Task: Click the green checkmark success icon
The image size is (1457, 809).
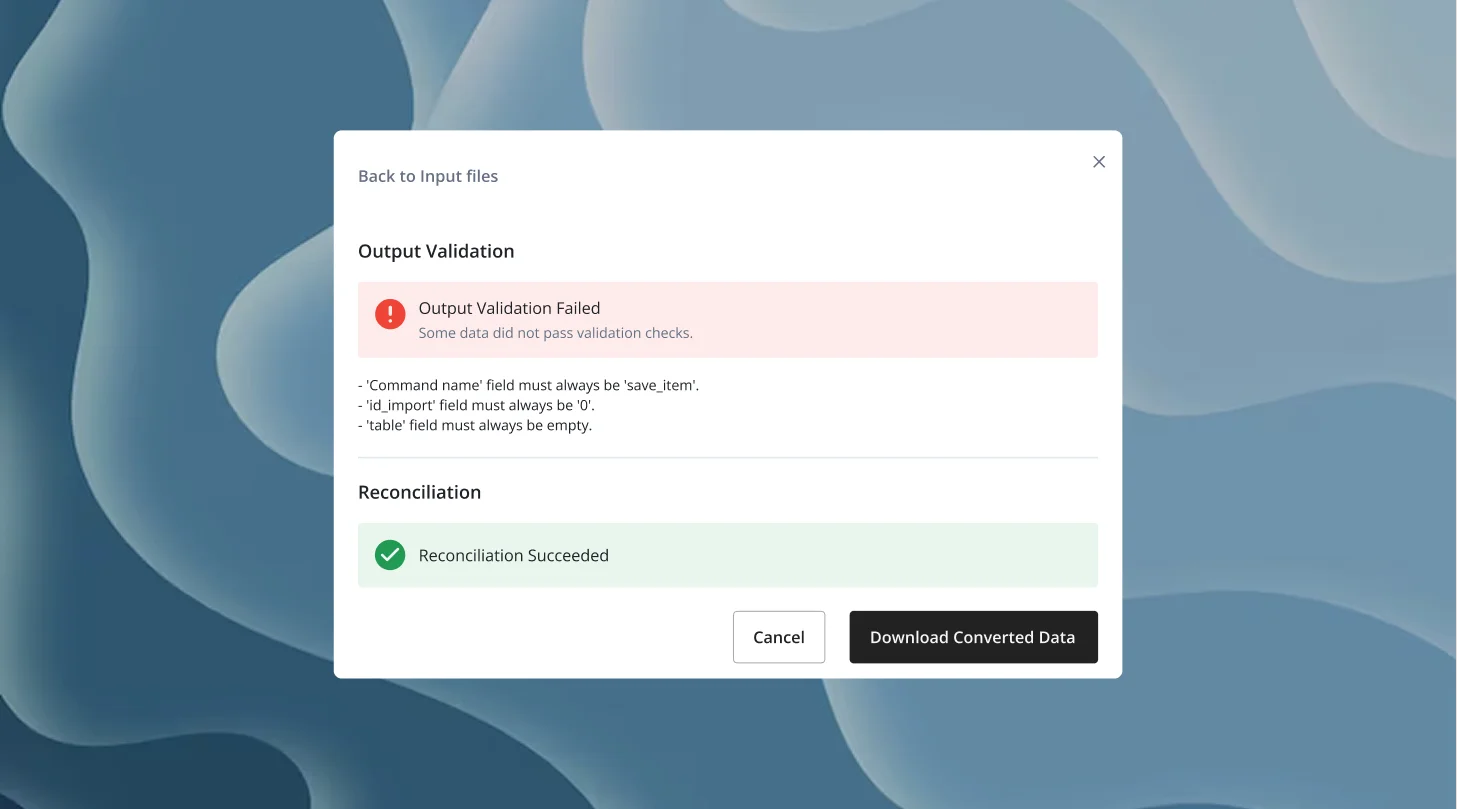Action: pyautogui.click(x=390, y=555)
